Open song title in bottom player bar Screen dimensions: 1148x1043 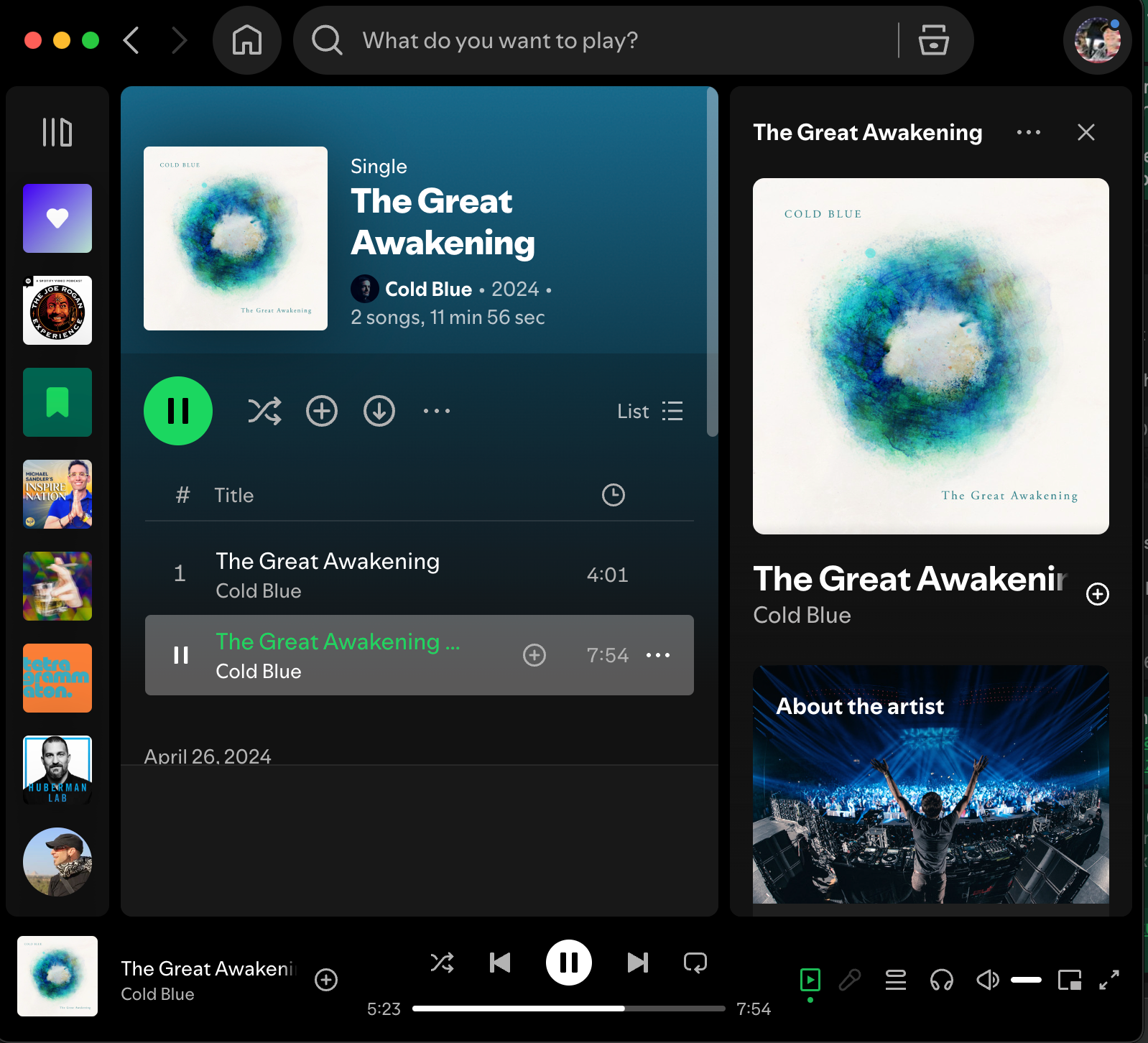point(208,969)
